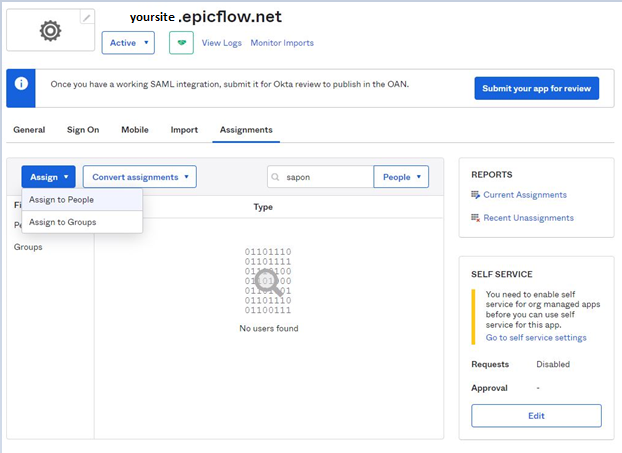622x453 pixels.
Task: Click the REPORTS section heading
Action: (491, 175)
